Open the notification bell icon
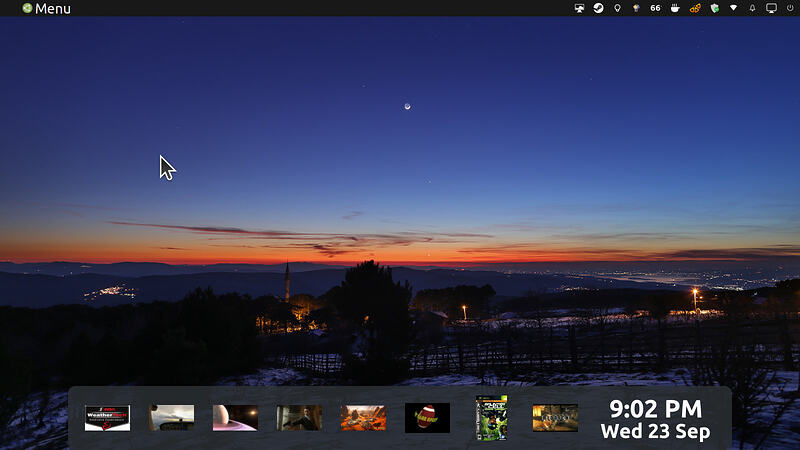This screenshot has width=800, height=450. tap(752, 8)
